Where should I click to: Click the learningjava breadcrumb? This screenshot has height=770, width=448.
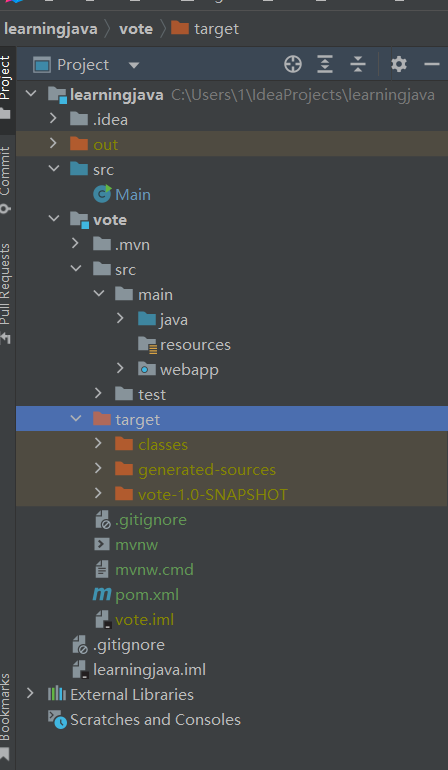[51, 29]
